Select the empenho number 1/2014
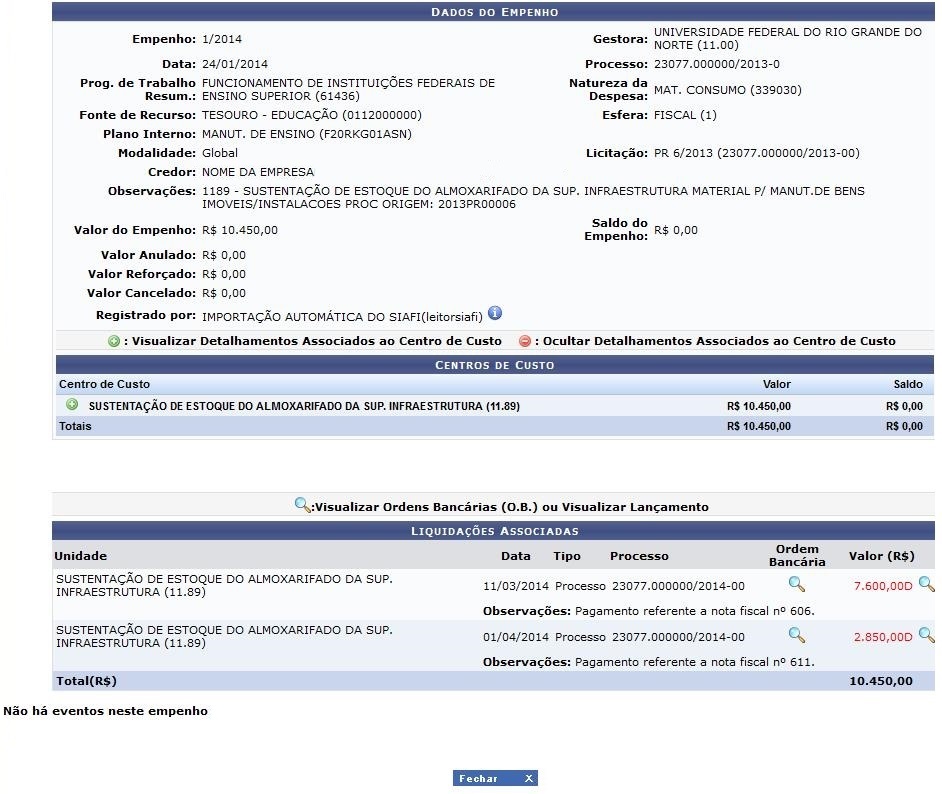The width and height of the screenshot is (942, 794). point(222,39)
